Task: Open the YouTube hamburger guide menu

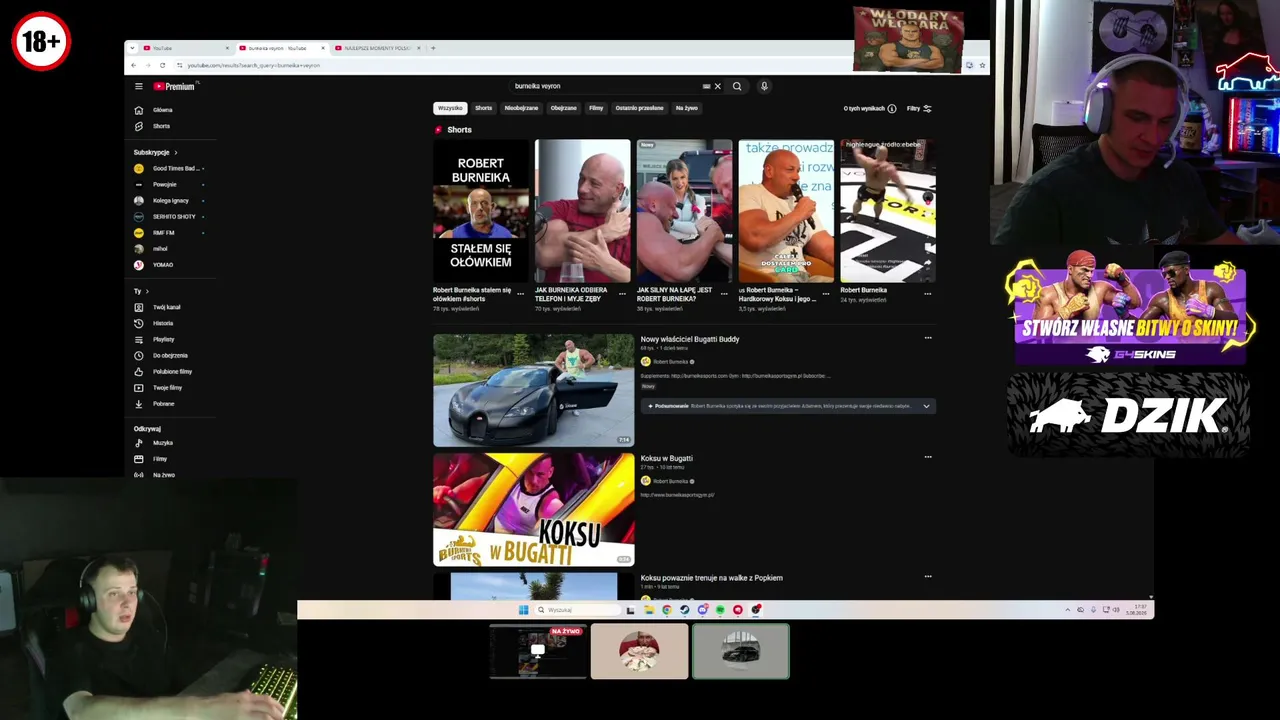Action: [x=139, y=86]
